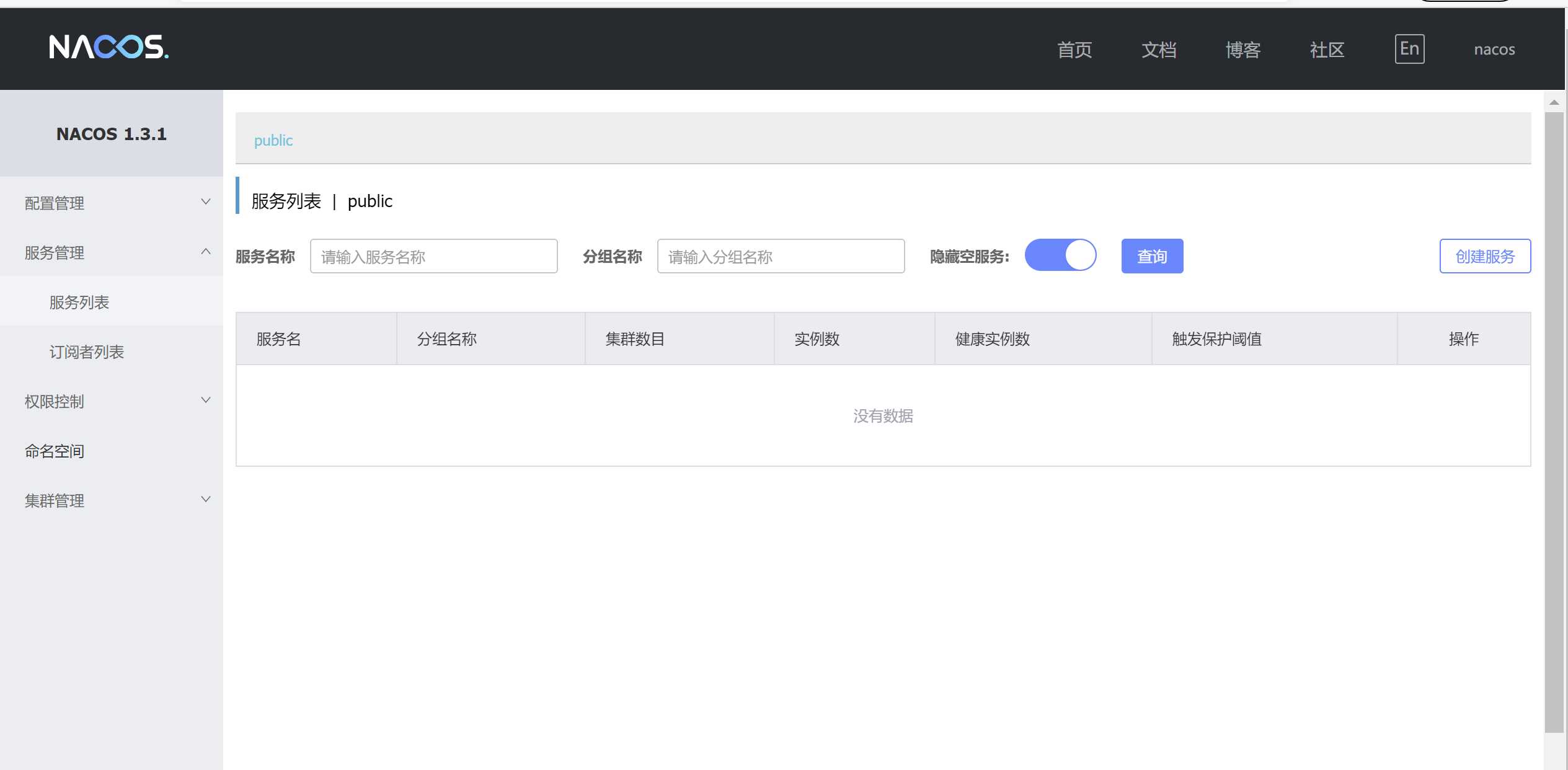Screen dimensions: 1568x770
Task: Click the 分组名称 column header
Action: point(491,339)
